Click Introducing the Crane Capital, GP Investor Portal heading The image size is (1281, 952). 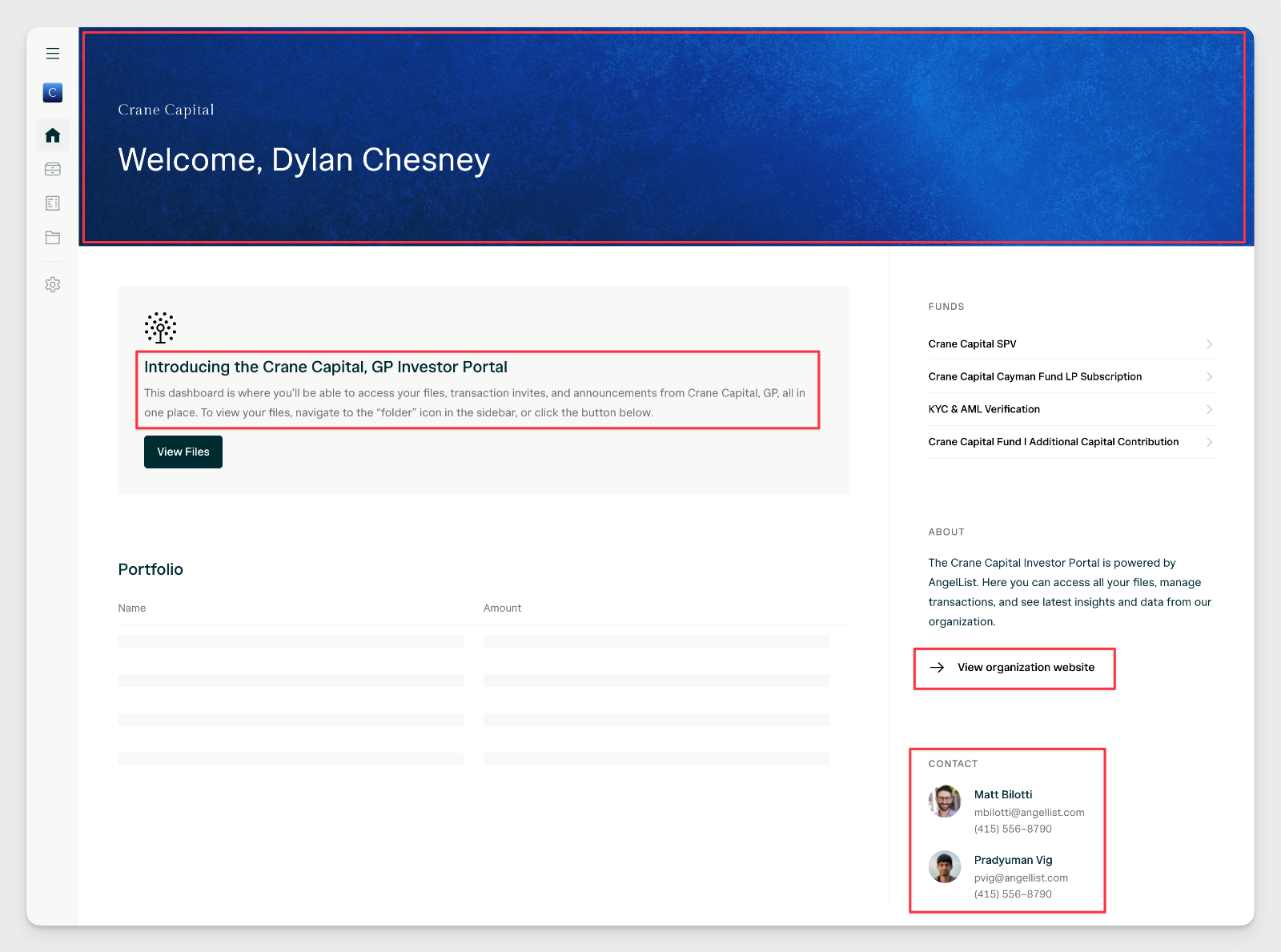(x=326, y=367)
